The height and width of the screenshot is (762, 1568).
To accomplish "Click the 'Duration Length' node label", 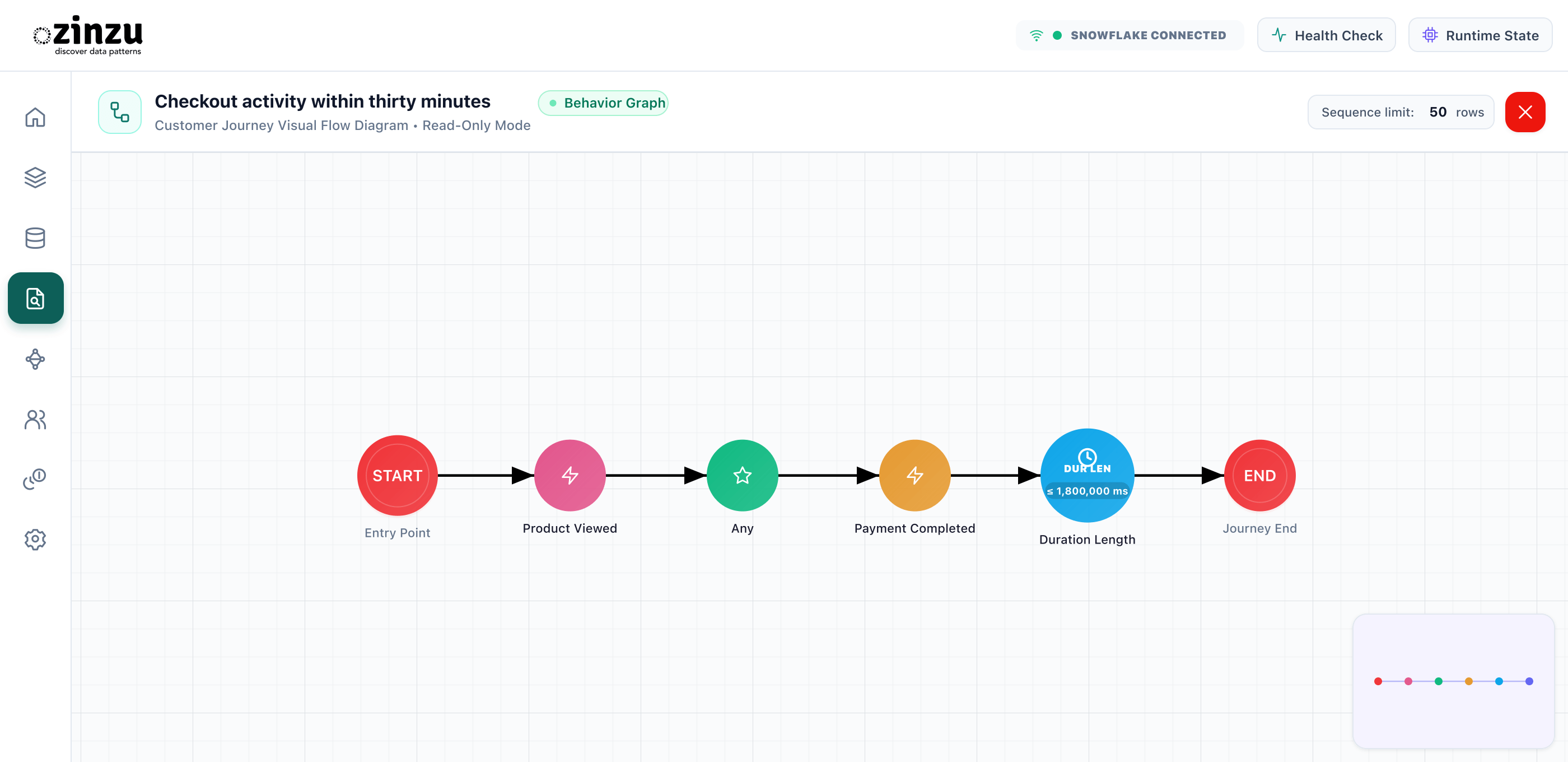I will [x=1087, y=539].
